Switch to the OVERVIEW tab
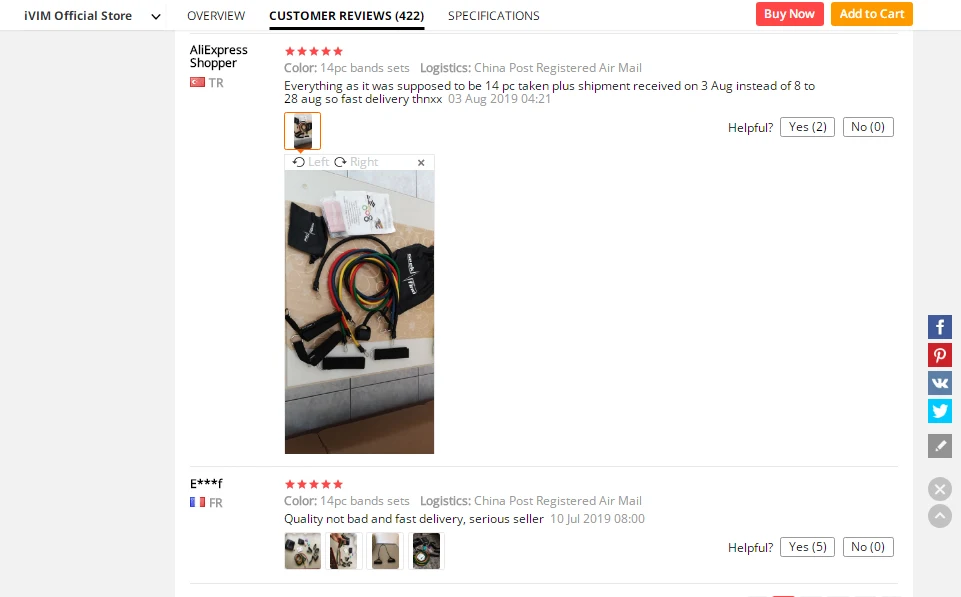Screen dimensions: 961x597 (x=216, y=16)
